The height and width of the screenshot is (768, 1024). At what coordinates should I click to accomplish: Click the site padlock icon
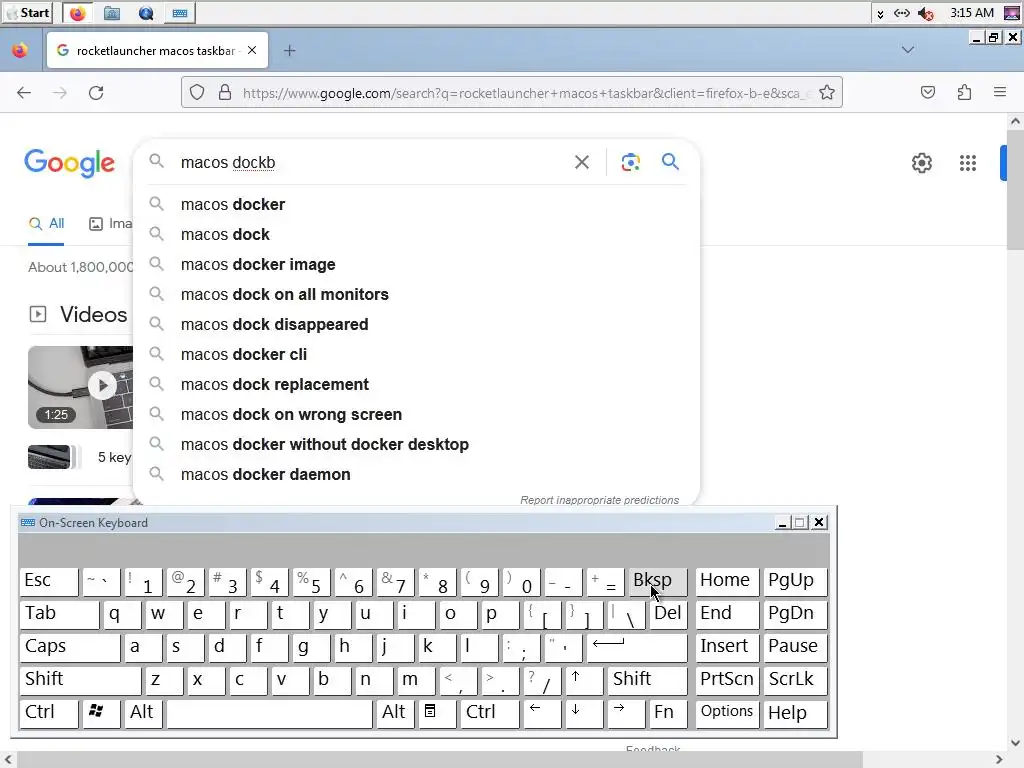point(225,93)
